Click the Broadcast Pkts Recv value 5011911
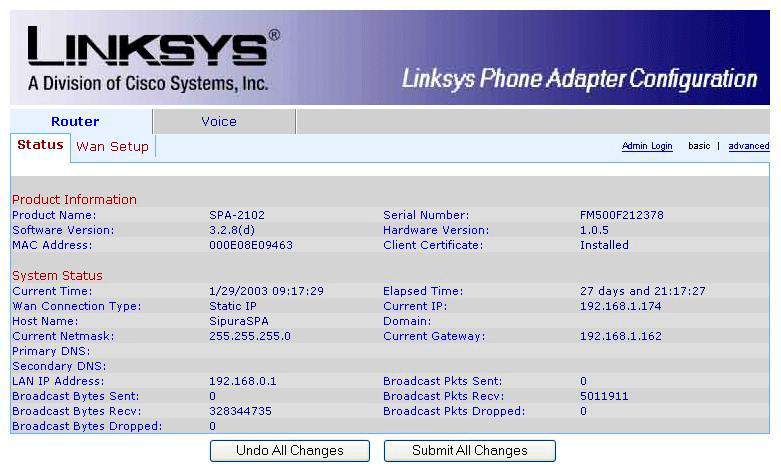Screen dimensions: 781x466 [604, 396]
